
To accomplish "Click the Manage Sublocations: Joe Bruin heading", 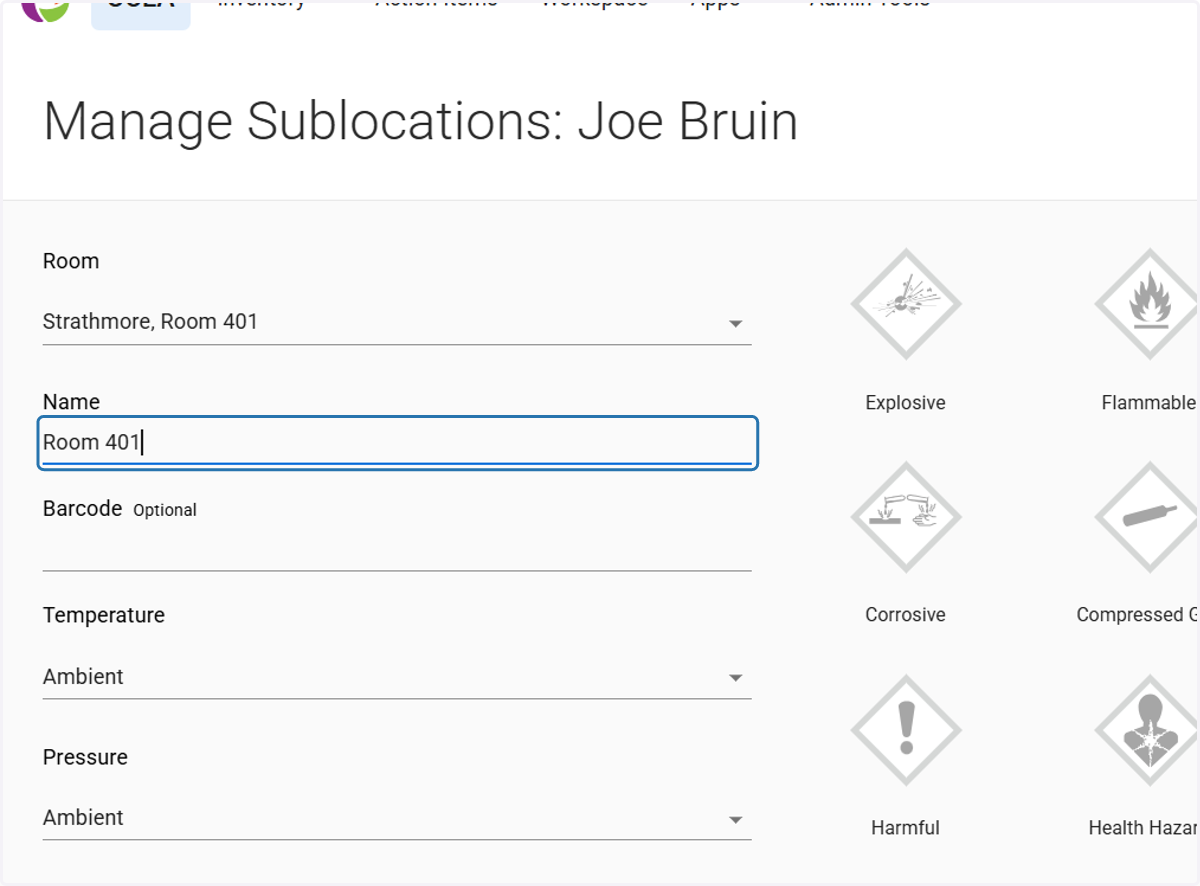I will coord(421,121).
